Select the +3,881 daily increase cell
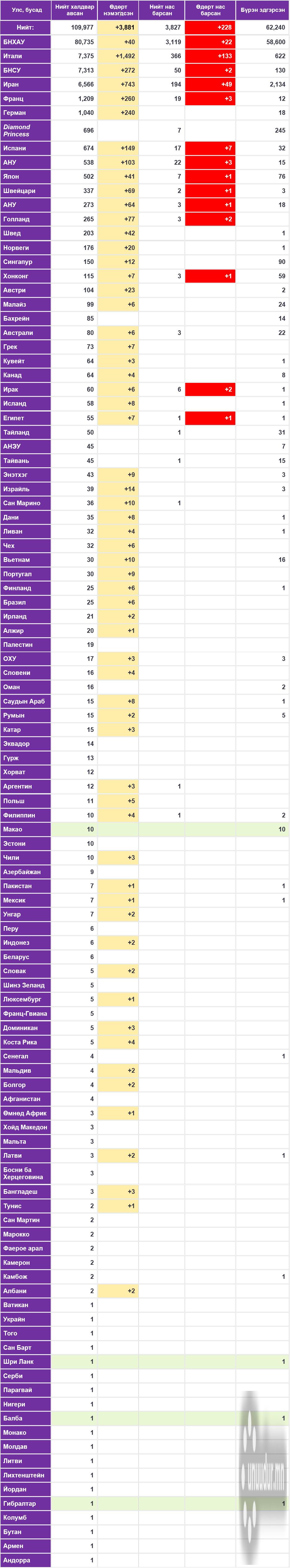290x1568 pixels. 118,27
